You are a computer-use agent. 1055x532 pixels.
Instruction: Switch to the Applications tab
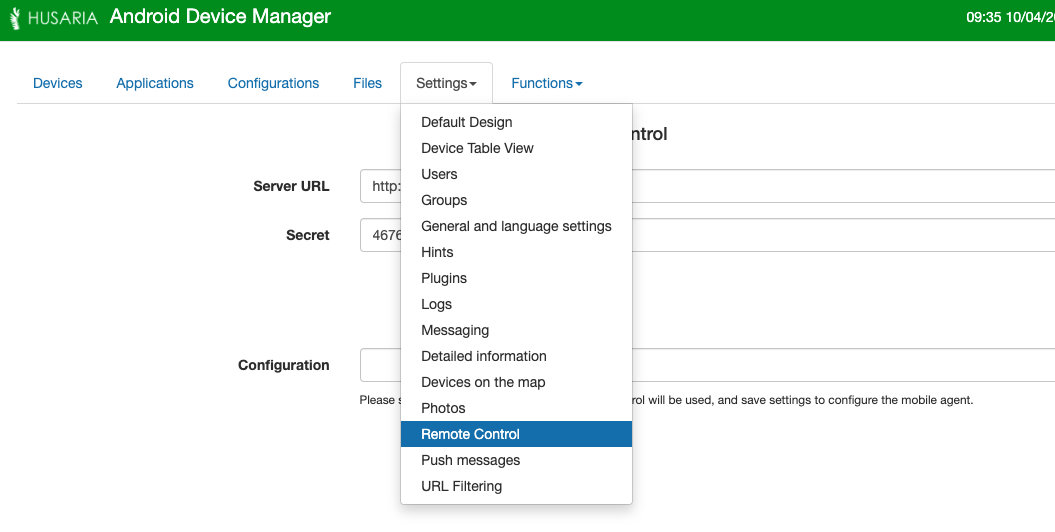(x=155, y=83)
